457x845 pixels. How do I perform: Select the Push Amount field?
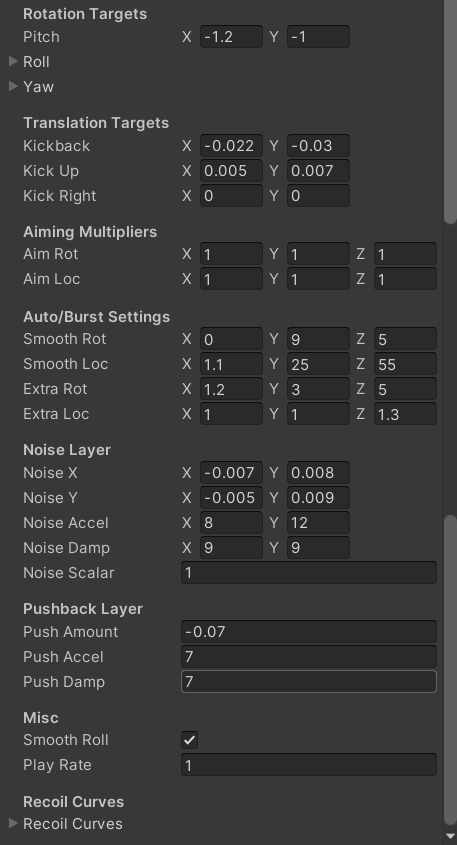(x=309, y=632)
